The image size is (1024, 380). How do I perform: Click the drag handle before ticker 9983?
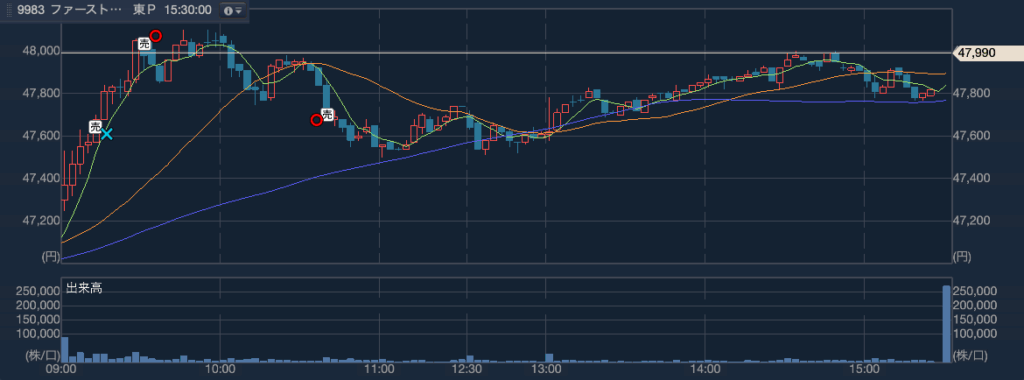coord(8,10)
